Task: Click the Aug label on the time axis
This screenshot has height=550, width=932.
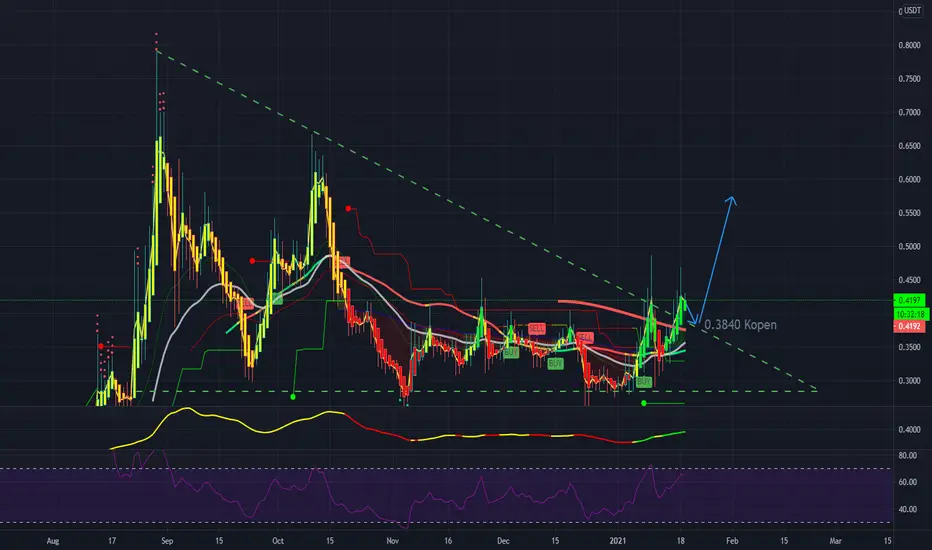Action: pyautogui.click(x=53, y=541)
